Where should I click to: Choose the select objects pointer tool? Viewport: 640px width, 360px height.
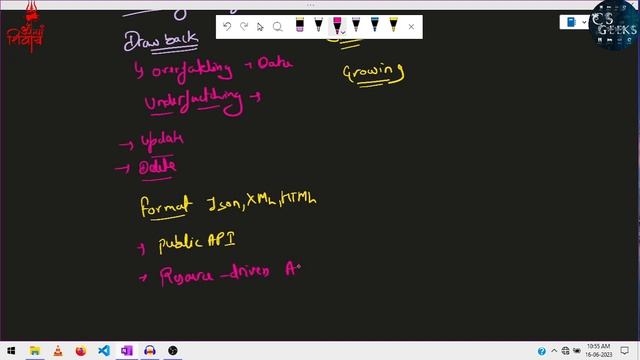click(x=260, y=27)
